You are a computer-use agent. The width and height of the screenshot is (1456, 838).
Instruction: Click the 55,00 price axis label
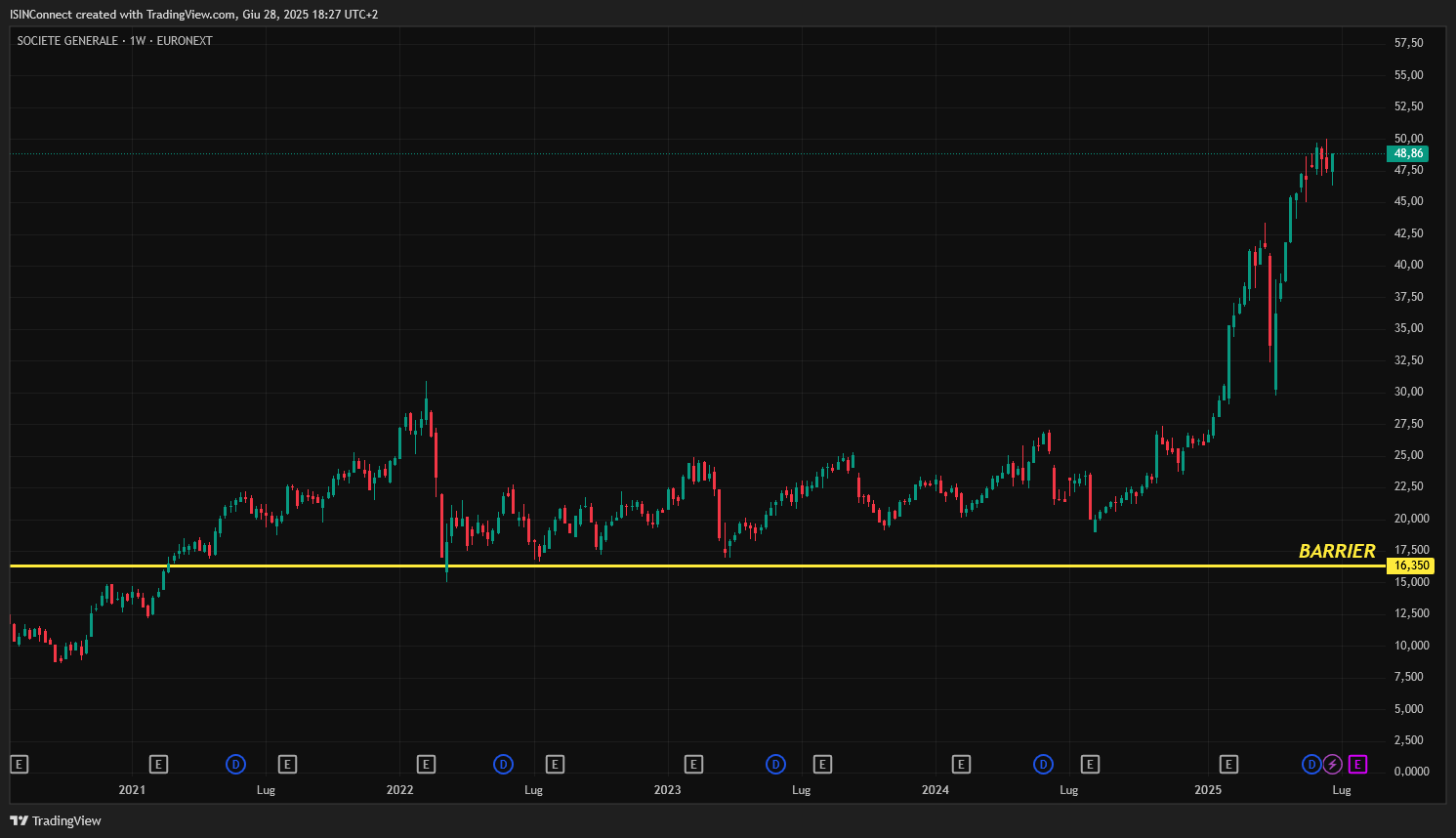pos(1408,75)
